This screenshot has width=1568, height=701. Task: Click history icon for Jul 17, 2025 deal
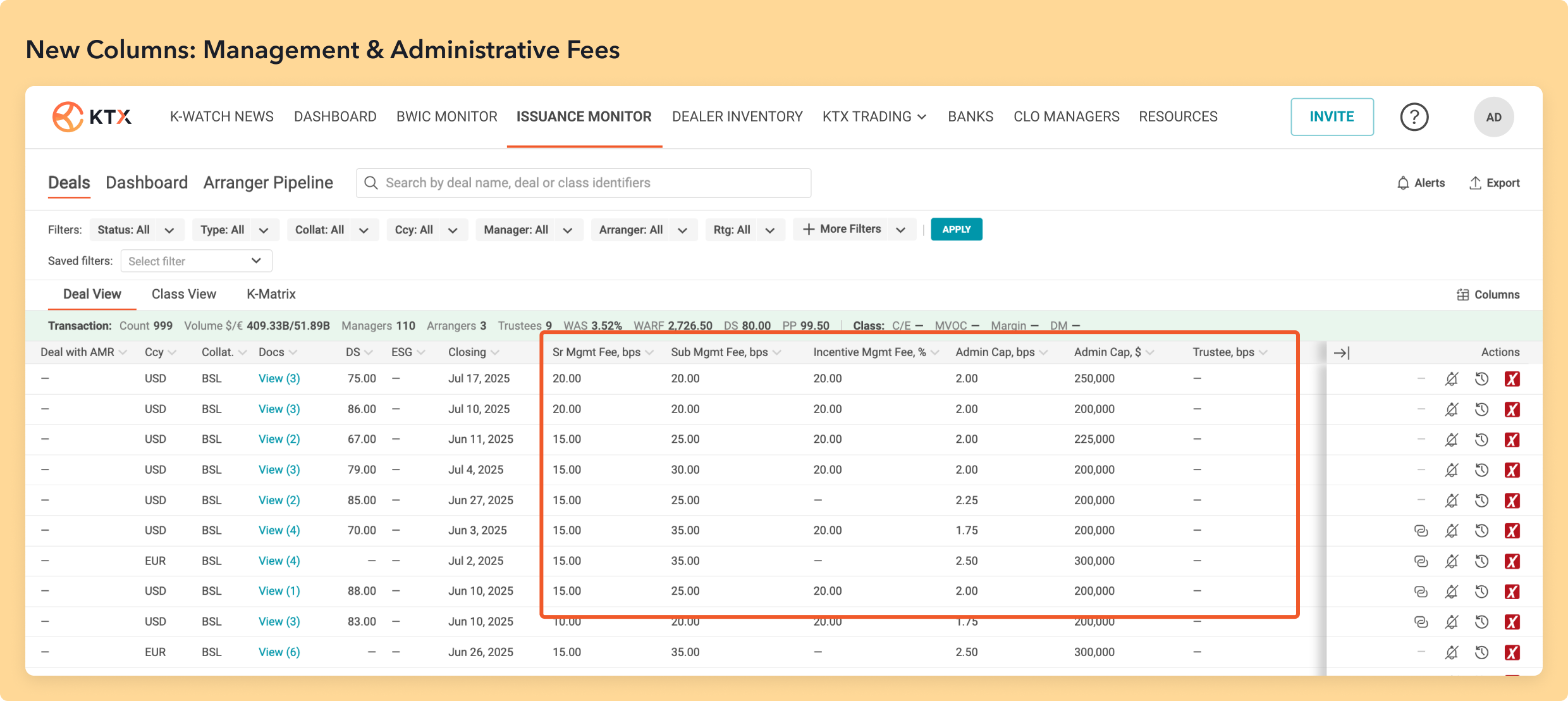pyautogui.click(x=1481, y=379)
